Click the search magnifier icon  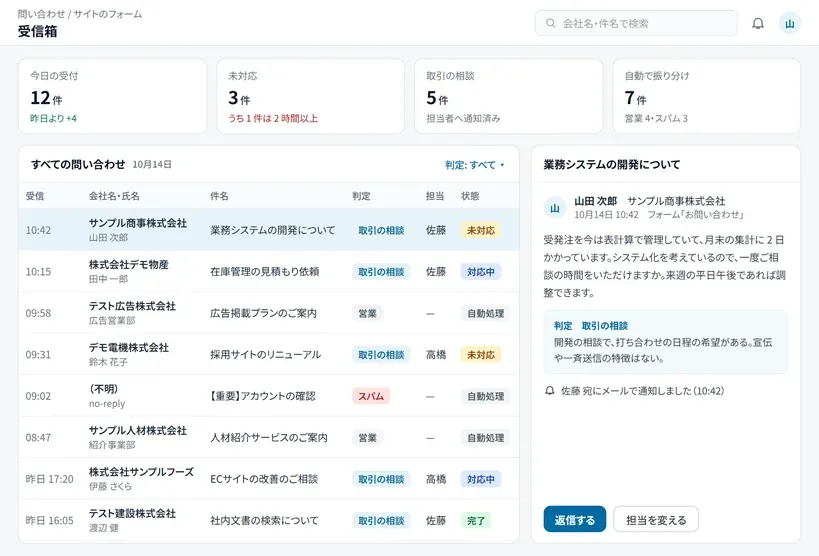(x=551, y=24)
